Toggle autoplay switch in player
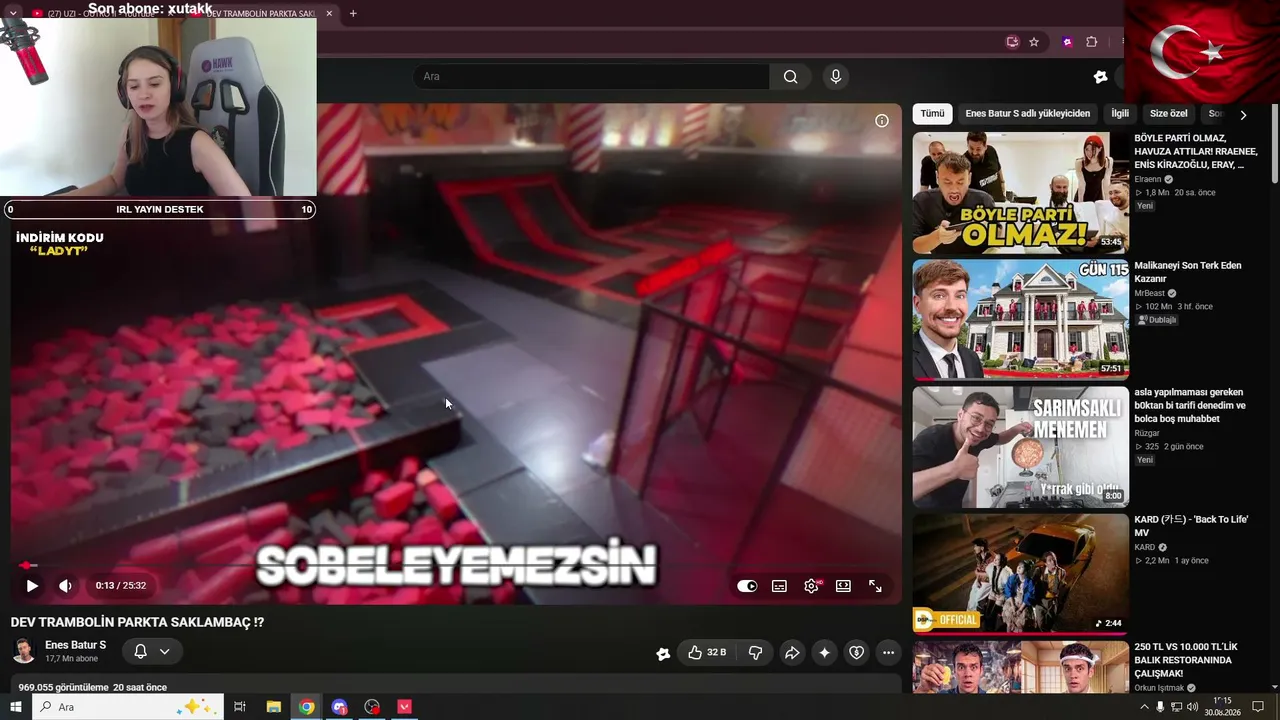1280x720 pixels. [747, 586]
